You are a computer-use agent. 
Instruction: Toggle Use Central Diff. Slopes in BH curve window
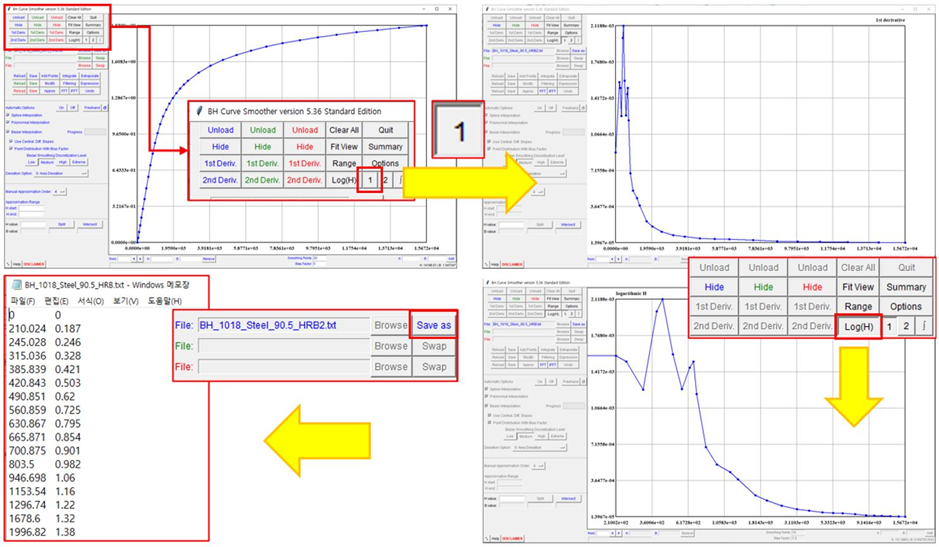[x=11, y=141]
